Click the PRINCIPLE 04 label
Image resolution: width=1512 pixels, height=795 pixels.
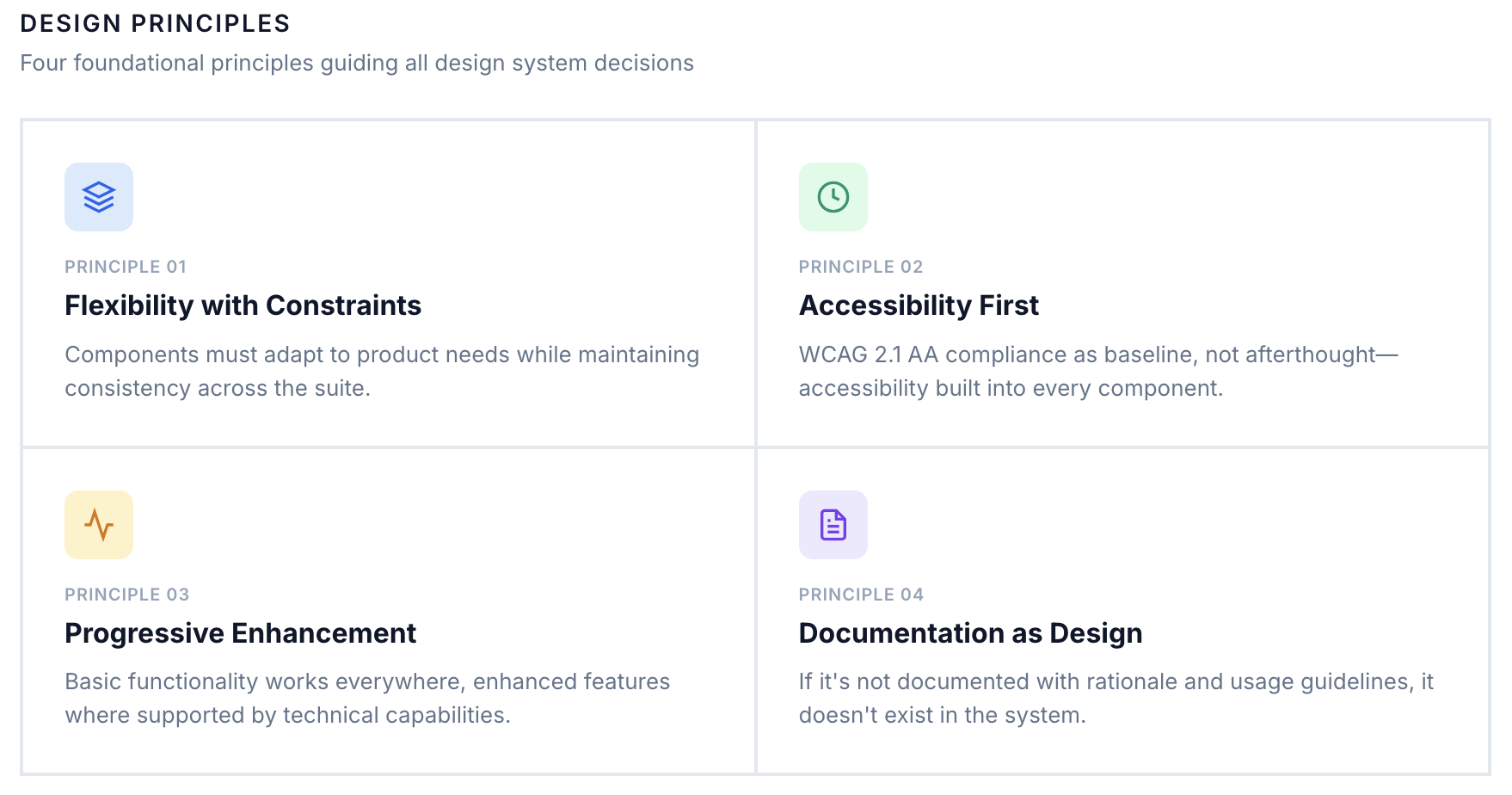[x=861, y=595]
